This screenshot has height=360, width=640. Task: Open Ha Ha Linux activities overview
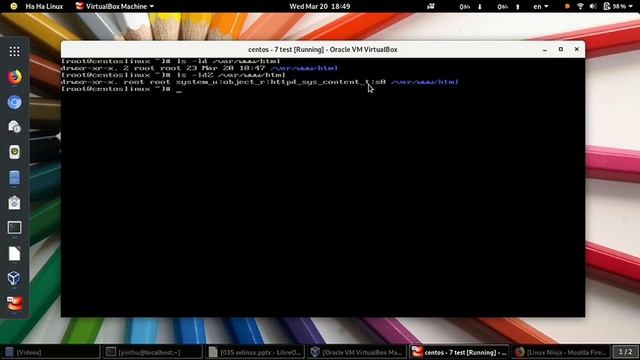click(44, 7)
